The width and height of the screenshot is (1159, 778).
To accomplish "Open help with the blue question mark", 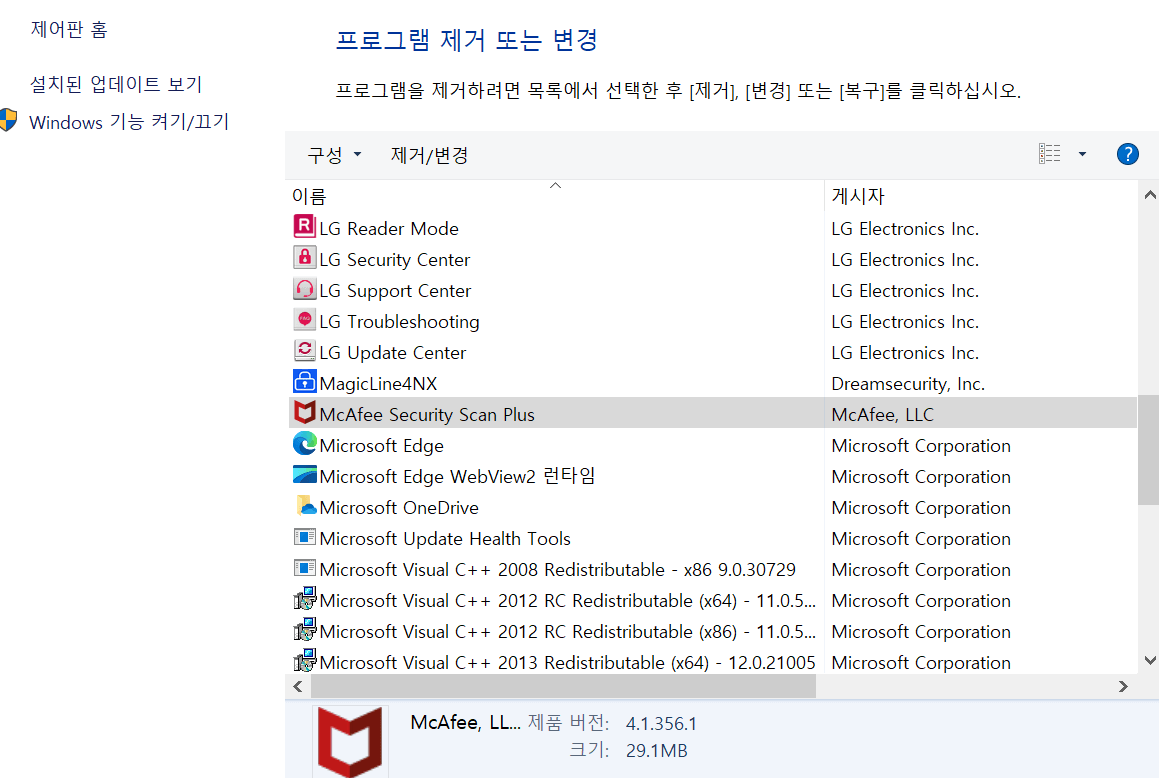I will click(x=1127, y=154).
